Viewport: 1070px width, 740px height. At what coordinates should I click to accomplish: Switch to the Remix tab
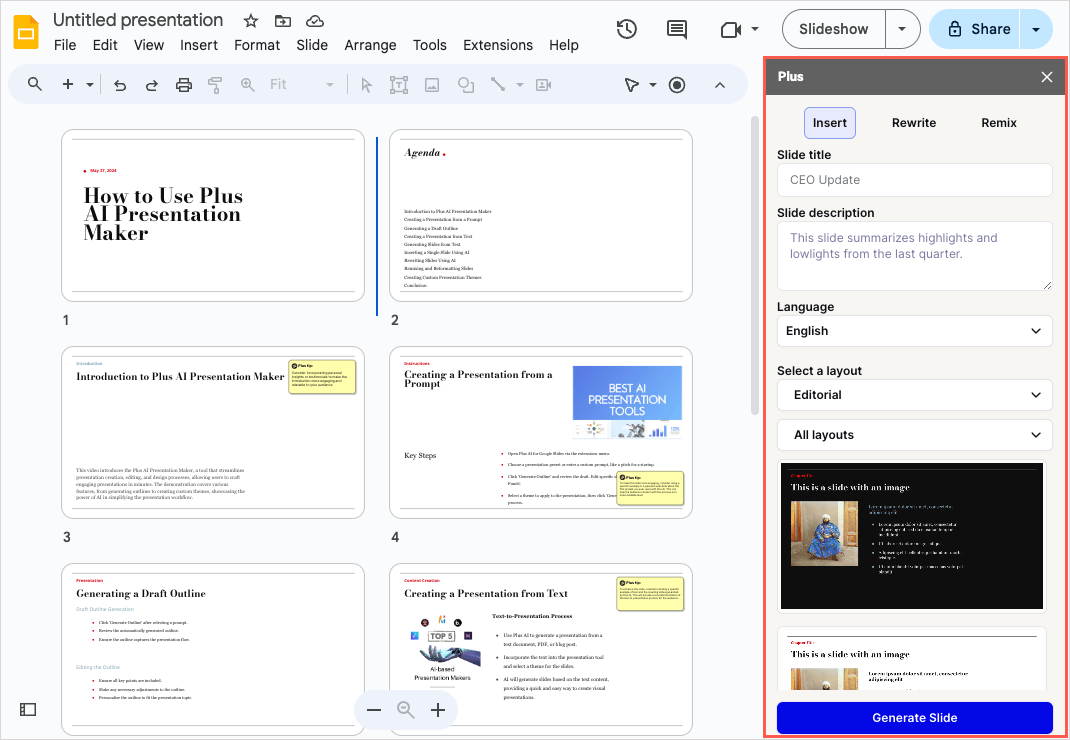pos(999,123)
